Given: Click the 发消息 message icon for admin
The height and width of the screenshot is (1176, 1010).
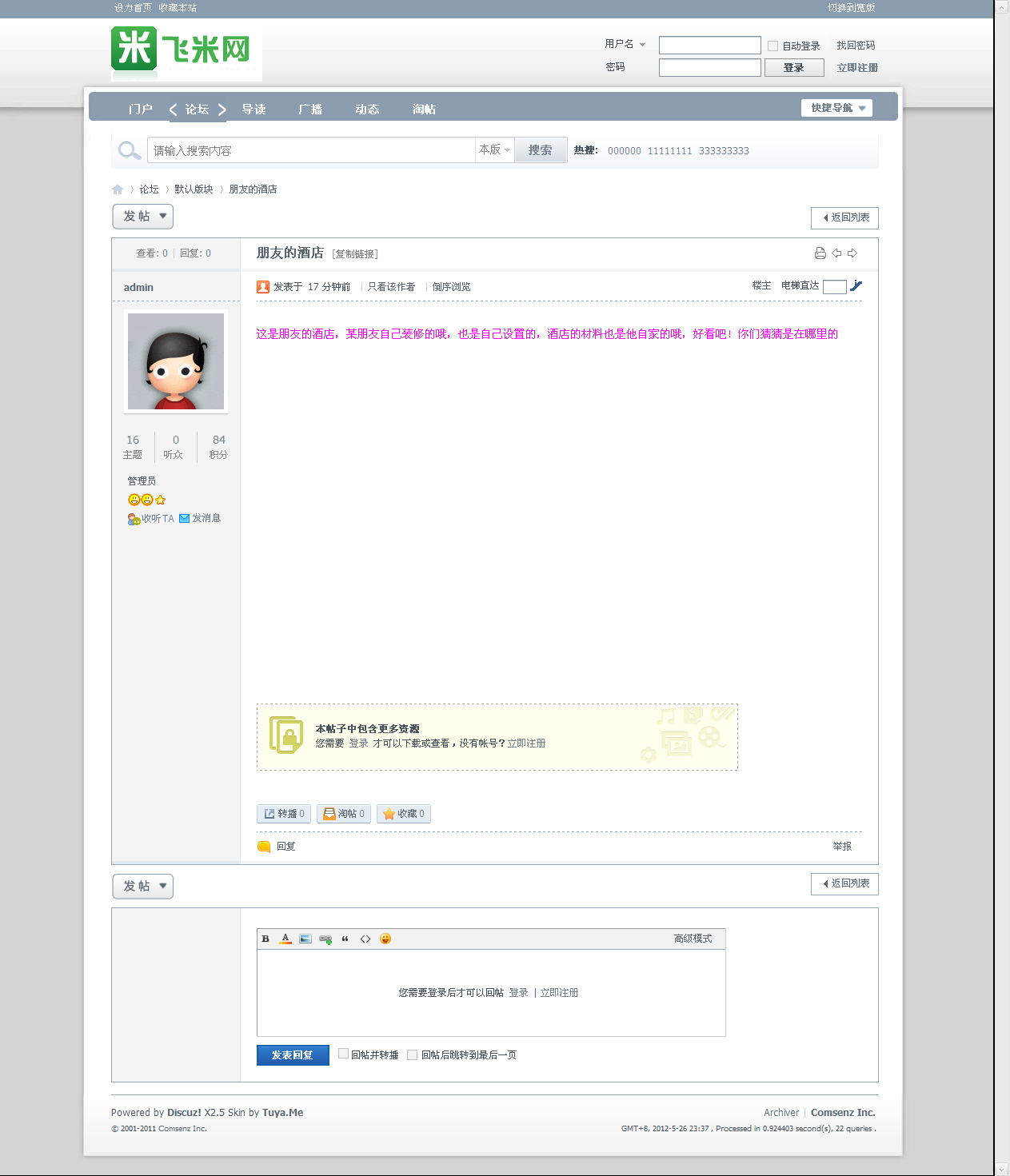Looking at the screenshot, I should [x=182, y=518].
